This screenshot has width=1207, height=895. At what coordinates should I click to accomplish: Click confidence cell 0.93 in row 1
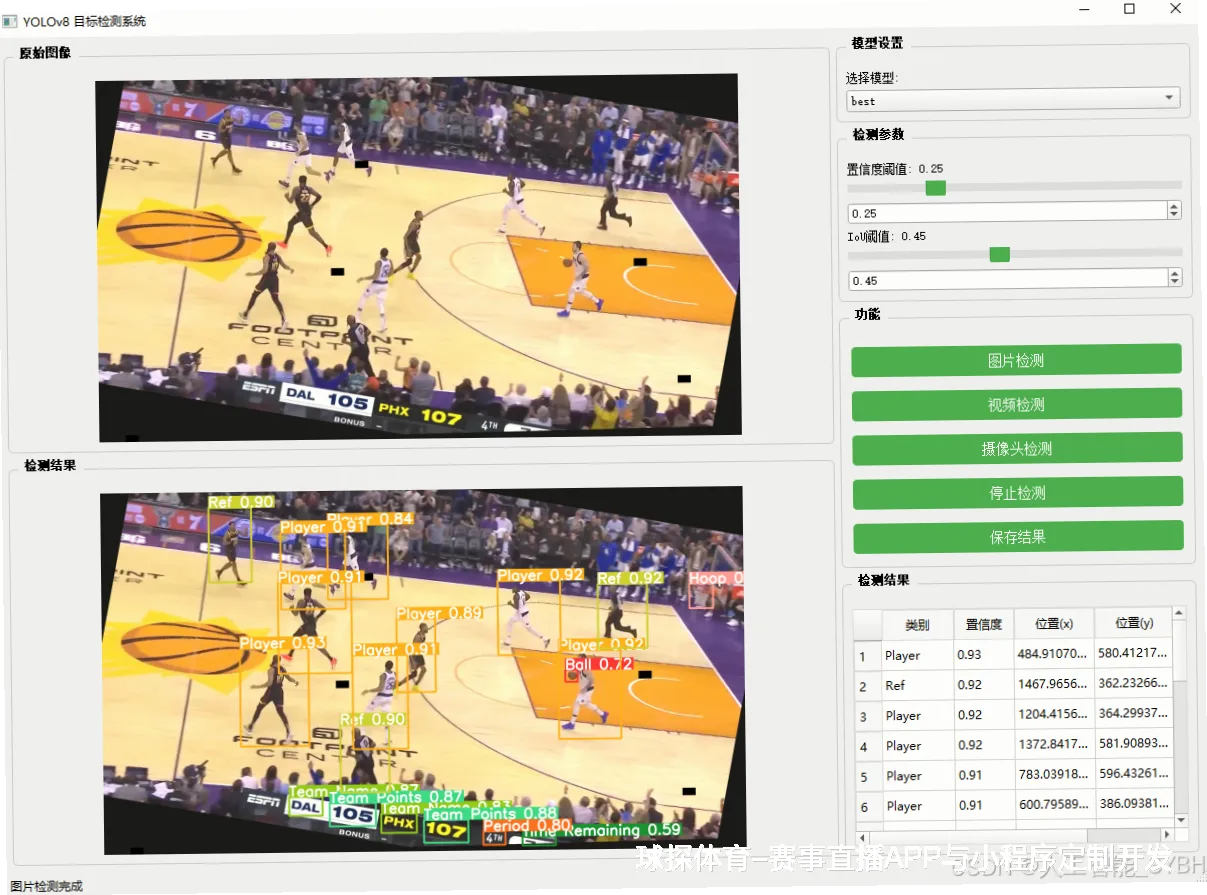click(x=984, y=656)
